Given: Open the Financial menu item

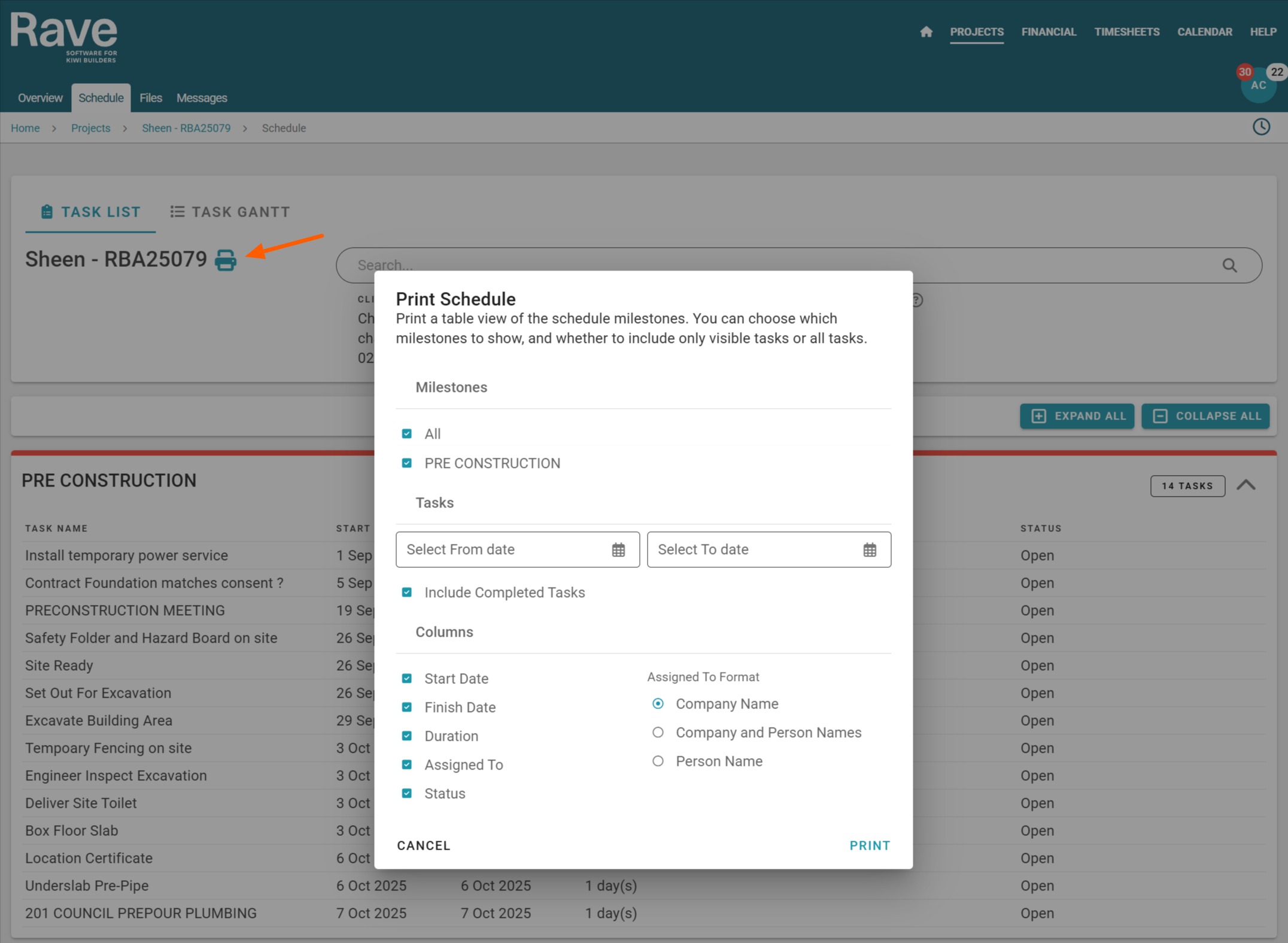Looking at the screenshot, I should tap(1049, 32).
